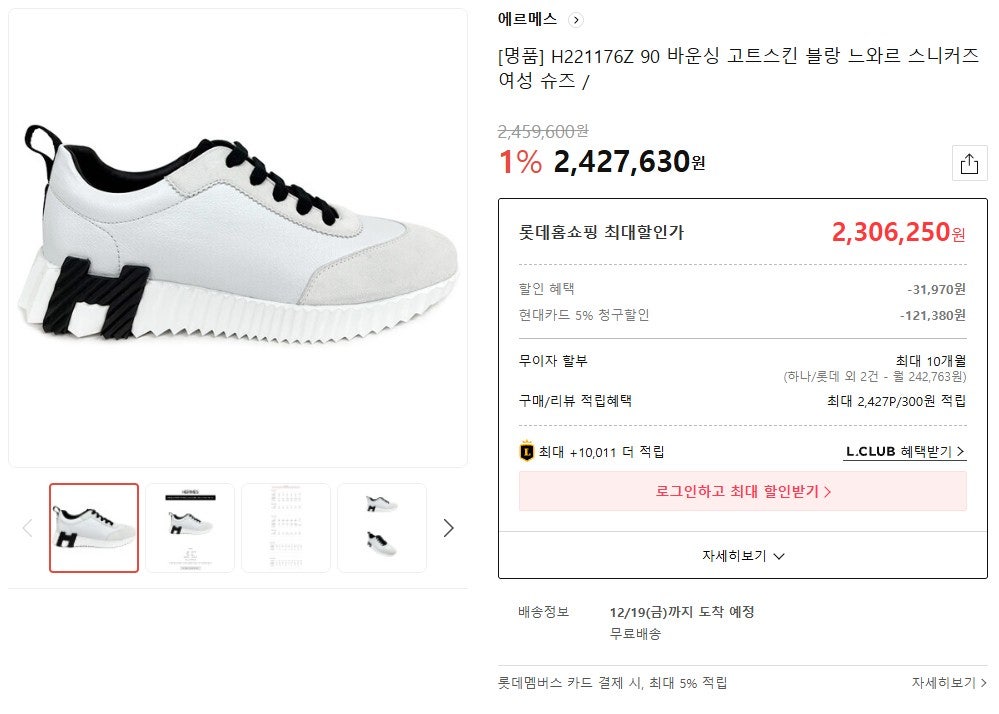This screenshot has width=999, height=714.
Task: Expand the 자세히보기 discount details section
Action: (742, 556)
